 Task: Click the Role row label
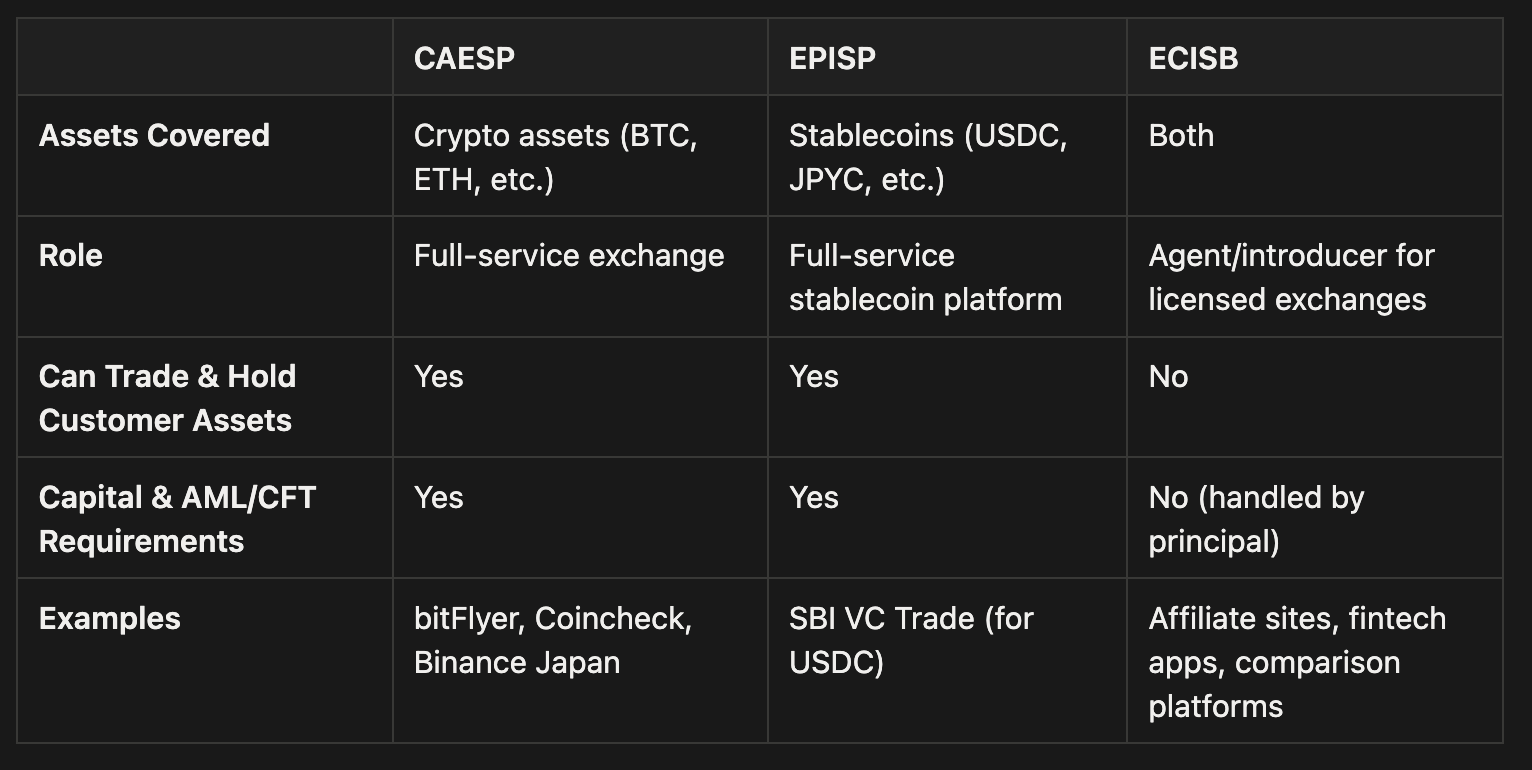[71, 256]
